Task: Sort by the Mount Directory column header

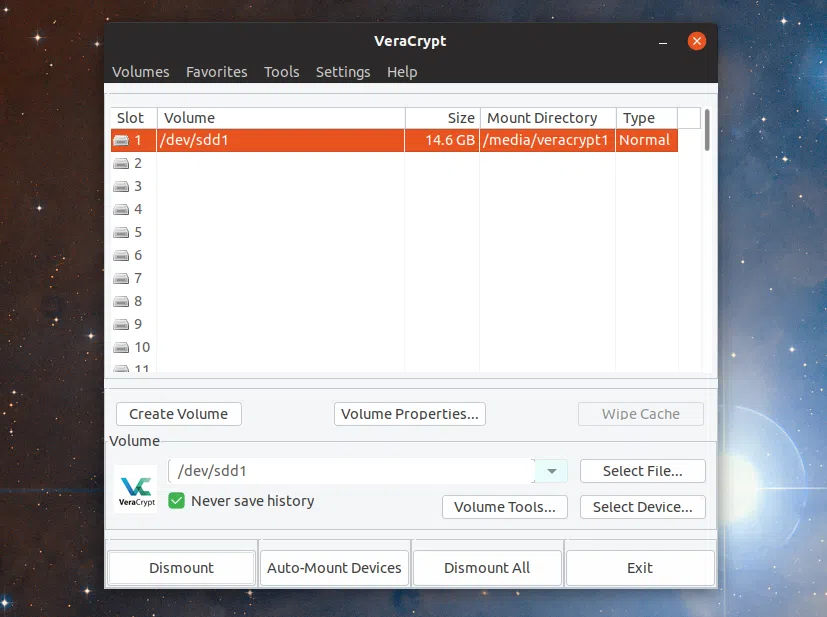Action: pyautogui.click(x=547, y=118)
